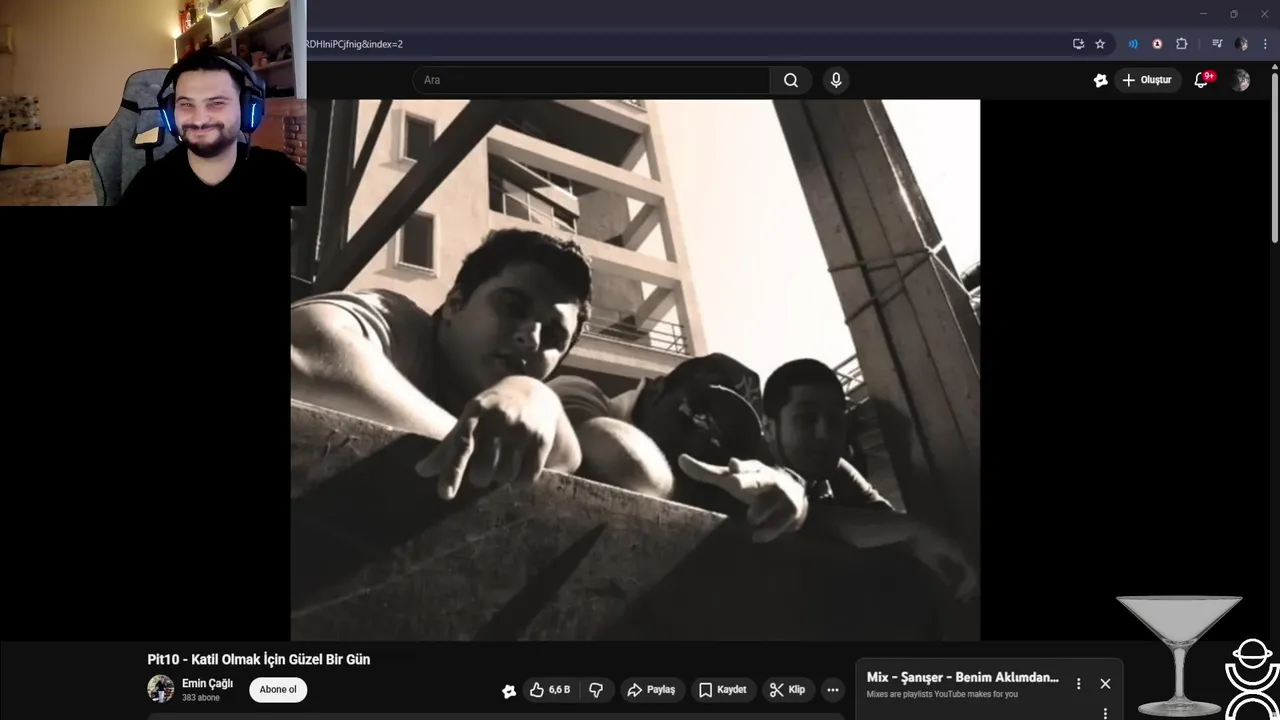This screenshot has height=720, width=1280.
Task: Click Emin Çağlı's channel avatar
Action: [160, 689]
